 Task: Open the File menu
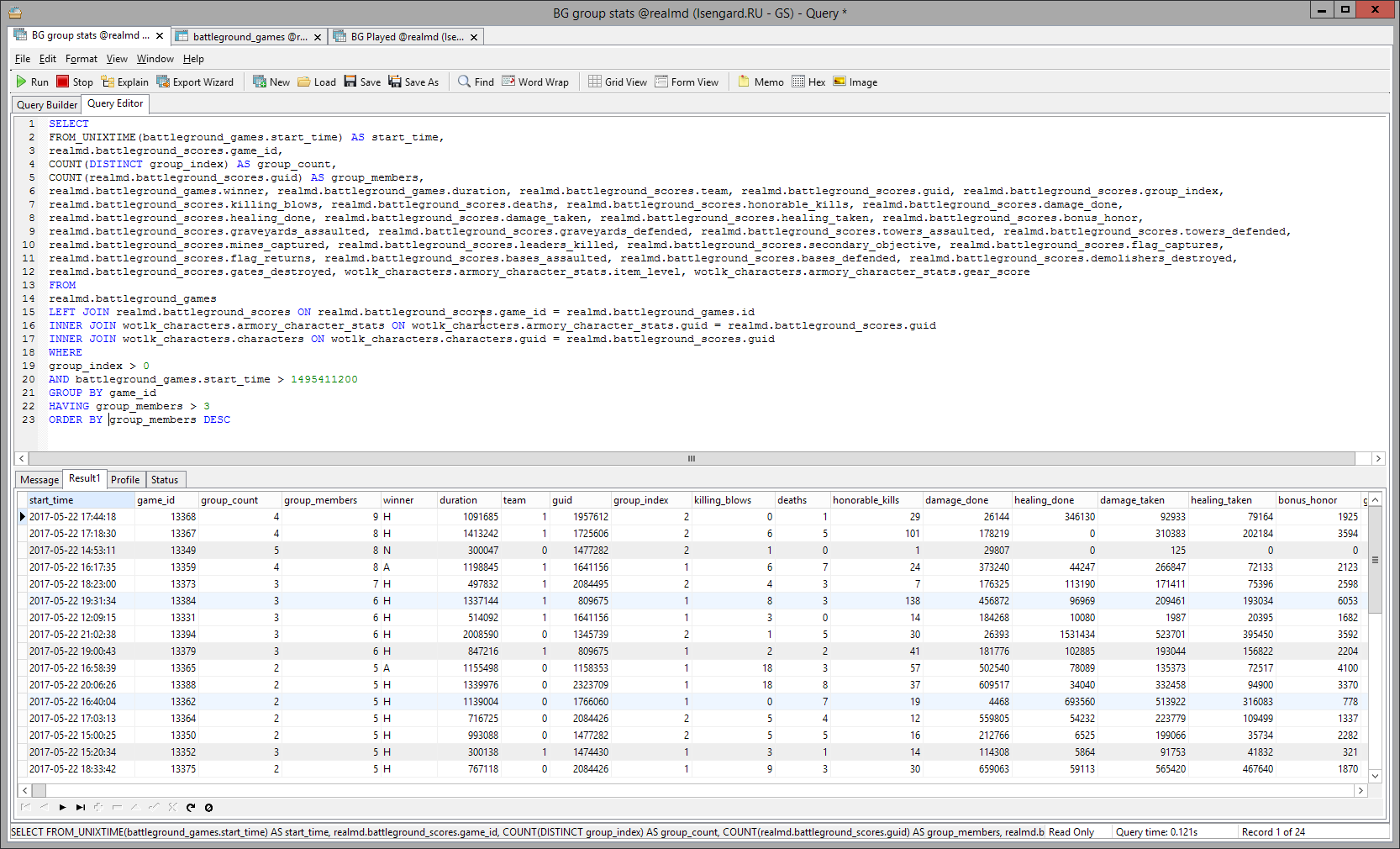(x=23, y=59)
